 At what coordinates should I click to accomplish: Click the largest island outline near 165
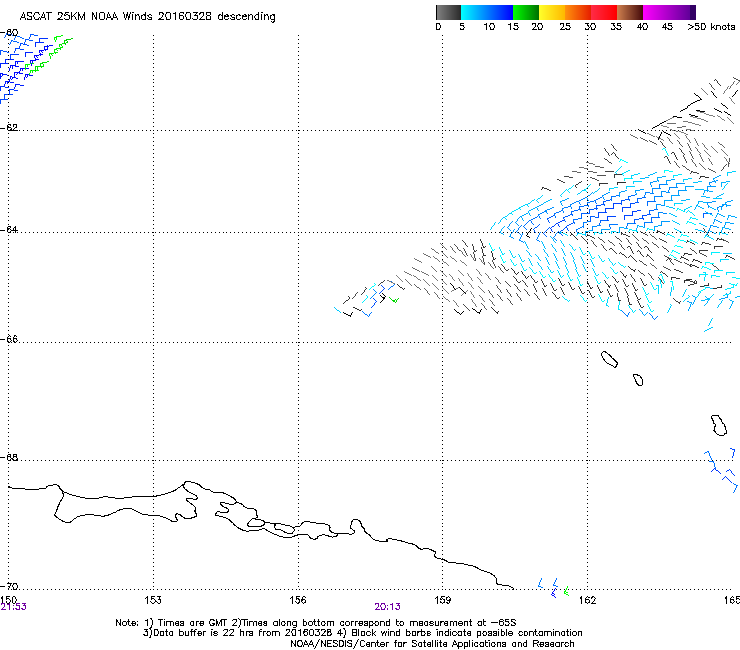tap(719, 425)
